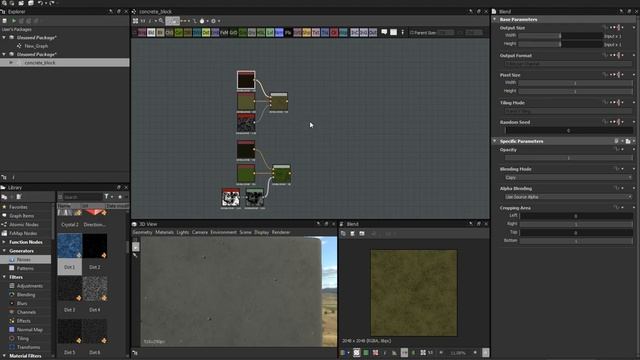Open the Adjustments filter category
Screen dimensions: 640x360
tap(29, 286)
